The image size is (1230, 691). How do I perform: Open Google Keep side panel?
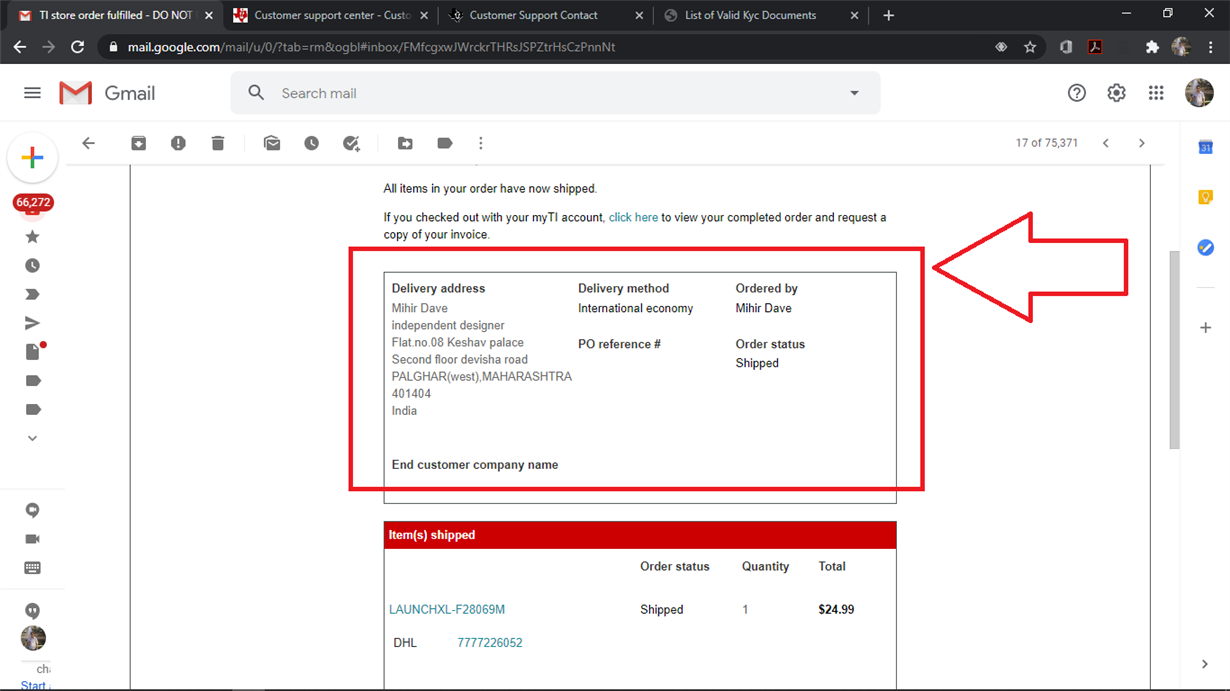[1205, 197]
